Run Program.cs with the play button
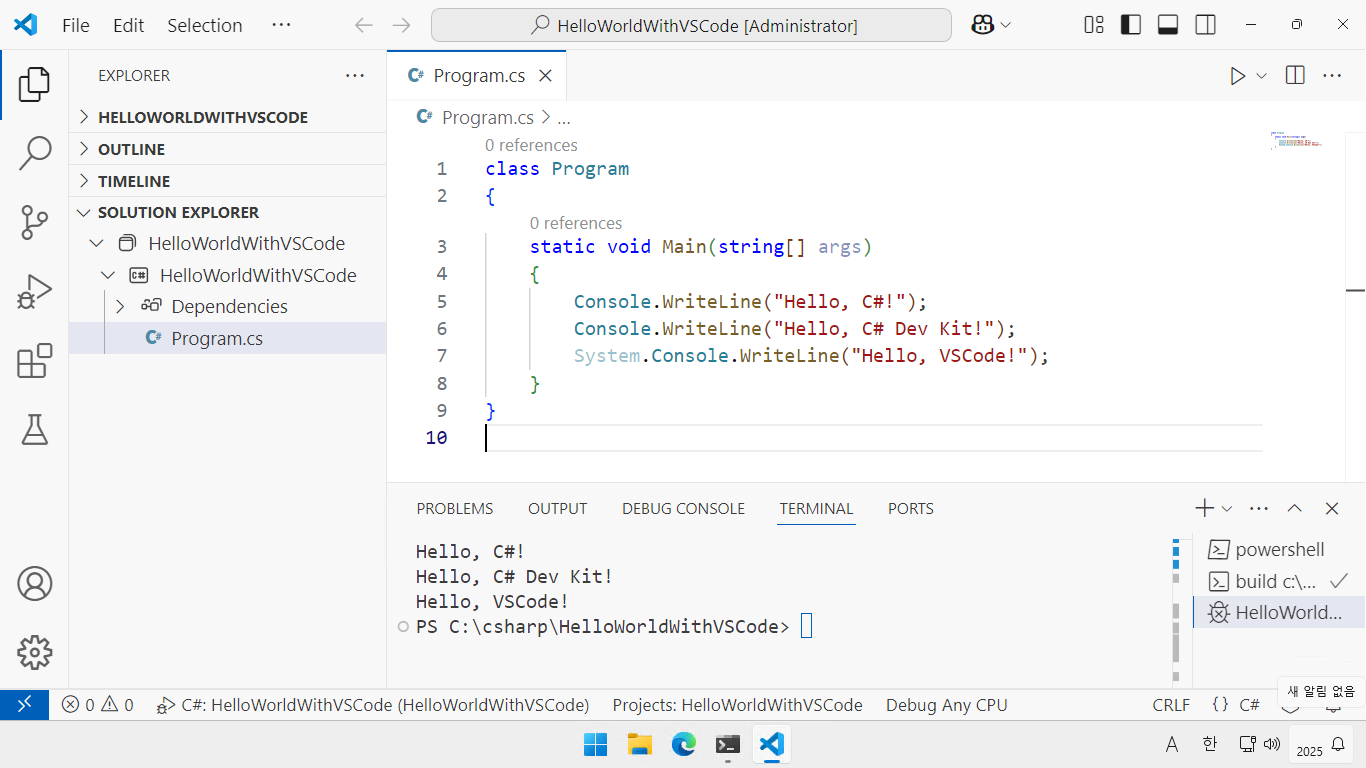 coord(1238,75)
